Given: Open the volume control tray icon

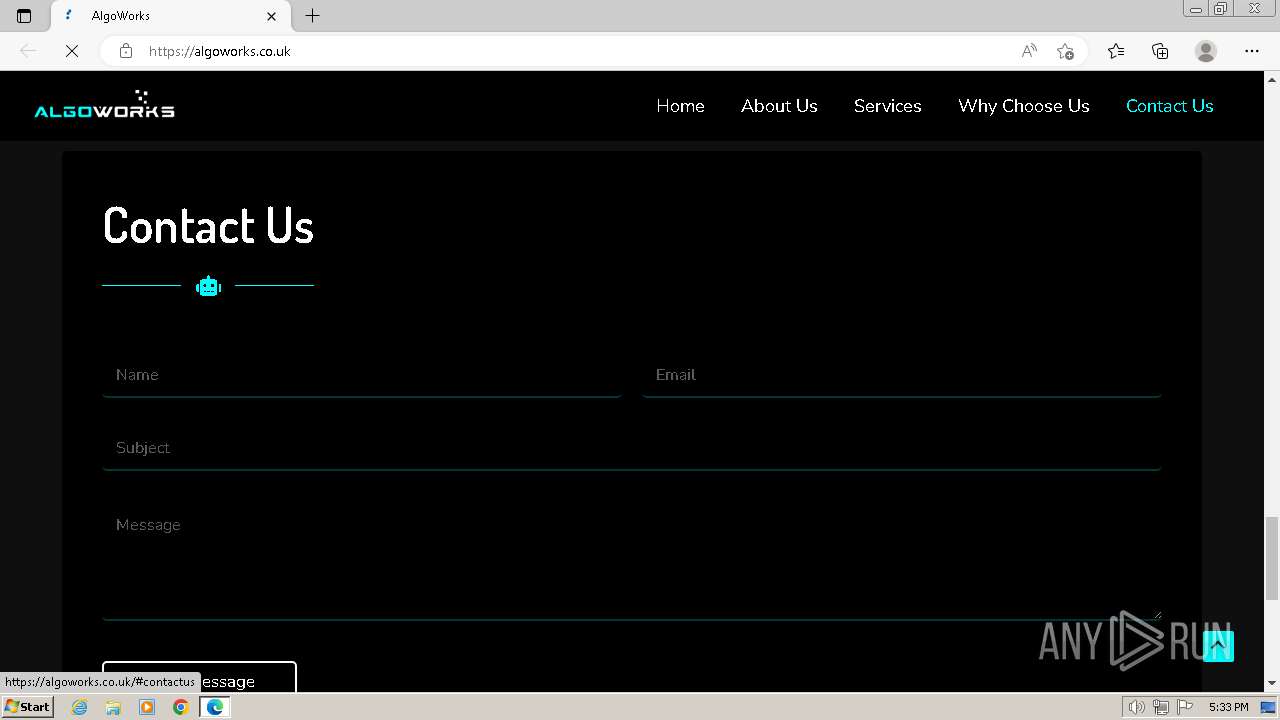Looking at the screenshot, I should point(1137,707).
